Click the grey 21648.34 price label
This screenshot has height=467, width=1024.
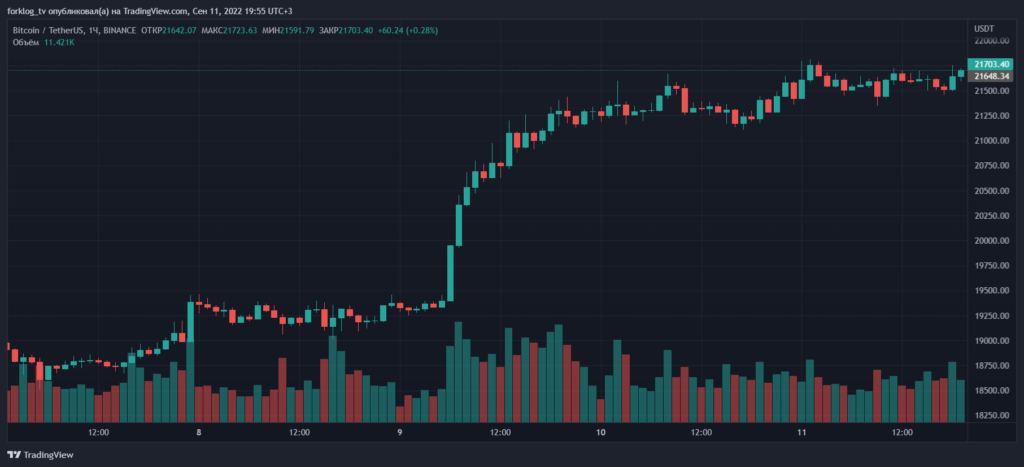[x=991, y=76]
